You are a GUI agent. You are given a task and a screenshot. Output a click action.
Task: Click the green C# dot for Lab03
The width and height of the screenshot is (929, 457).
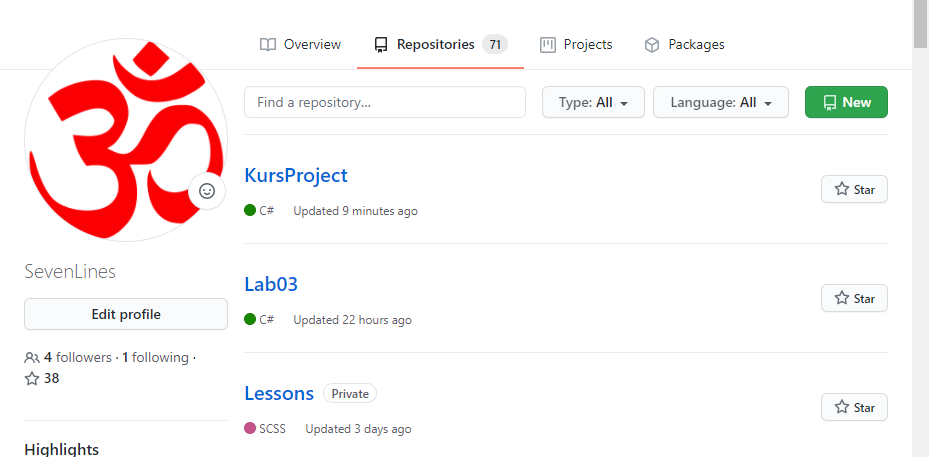pyautogui.click(x=250, y=319)
